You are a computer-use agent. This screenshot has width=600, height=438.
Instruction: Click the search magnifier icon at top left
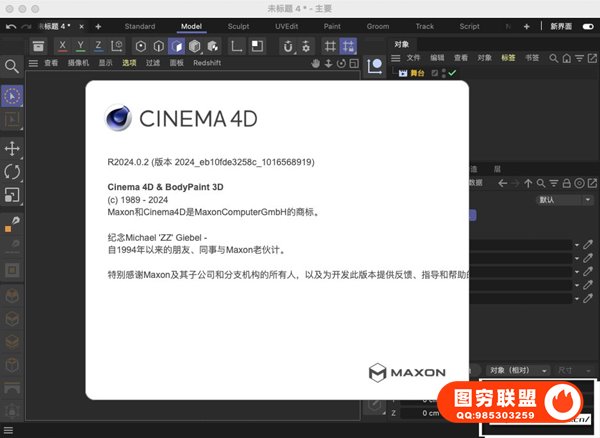pos(13,66)
